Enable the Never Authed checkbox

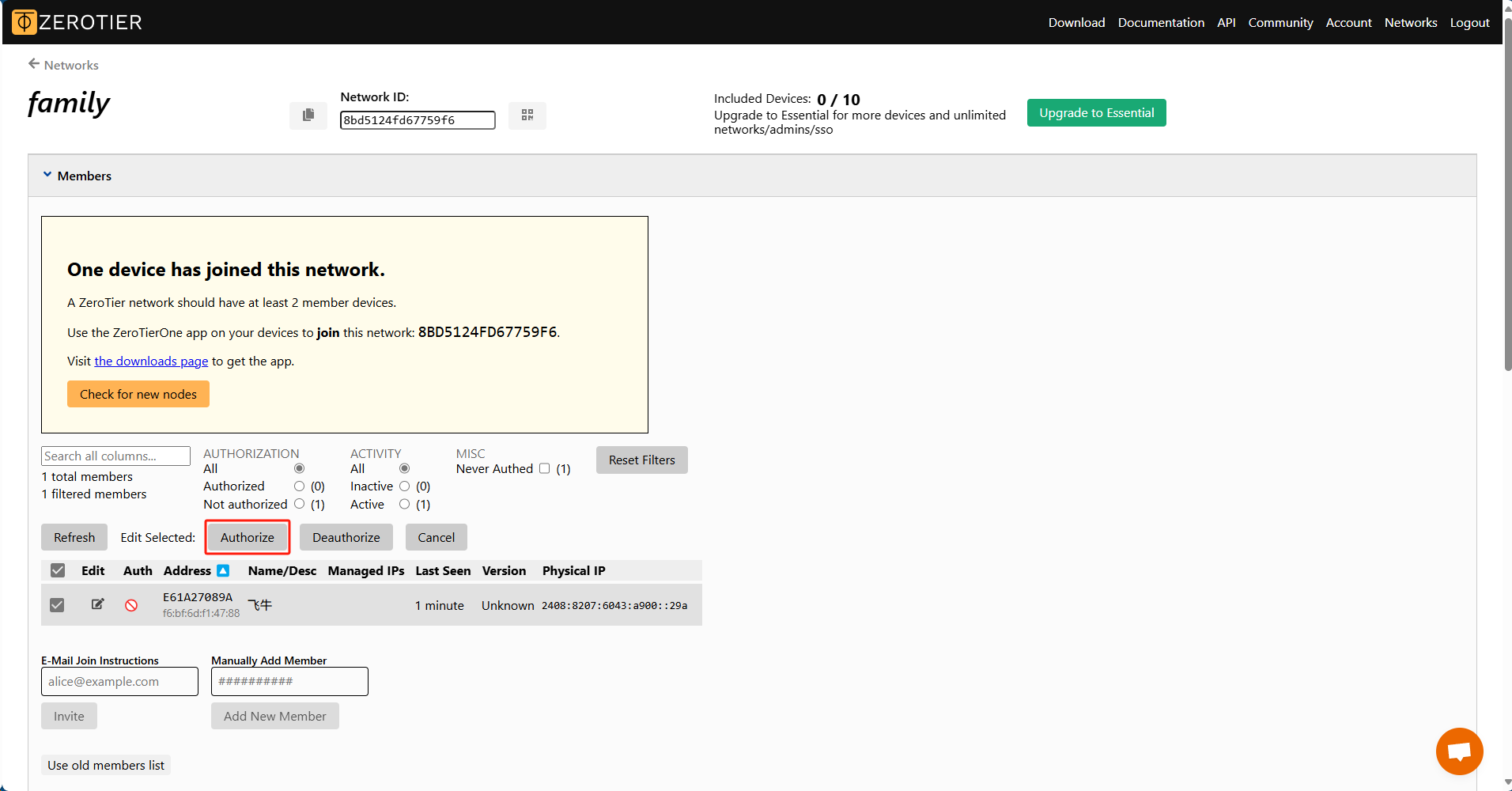tap(544, 468)
